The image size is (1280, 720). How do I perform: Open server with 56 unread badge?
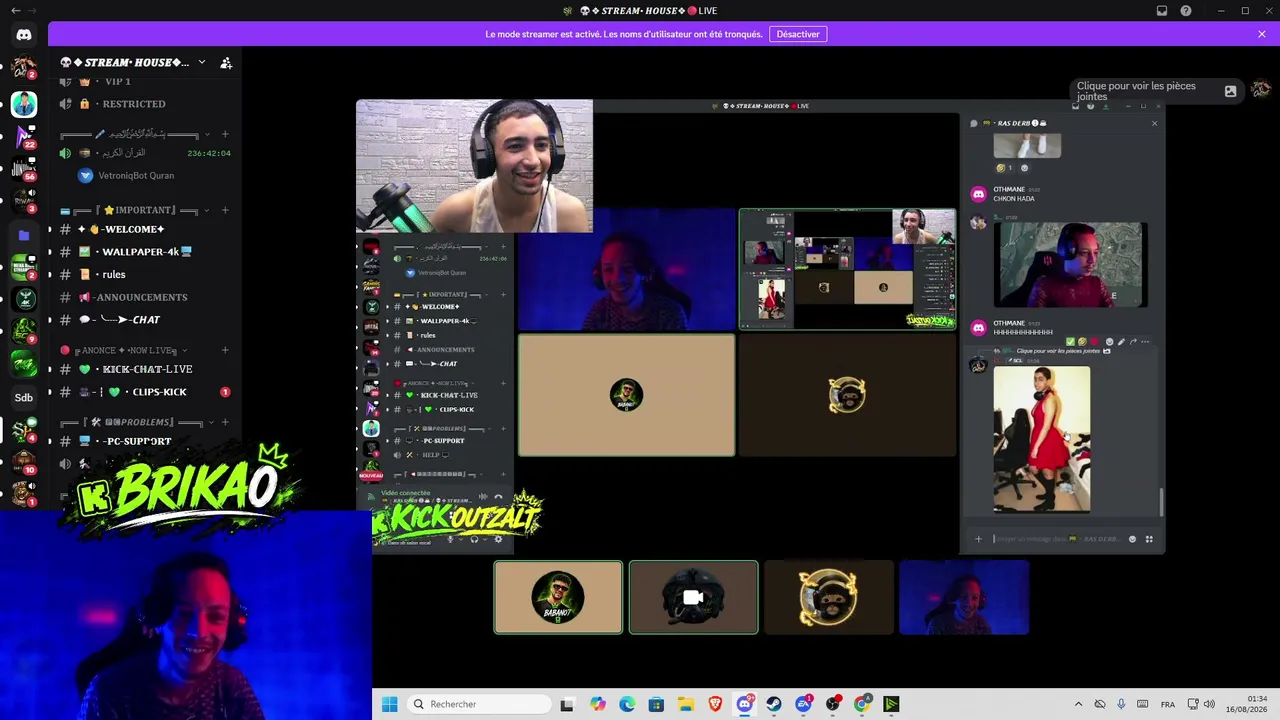24,169
